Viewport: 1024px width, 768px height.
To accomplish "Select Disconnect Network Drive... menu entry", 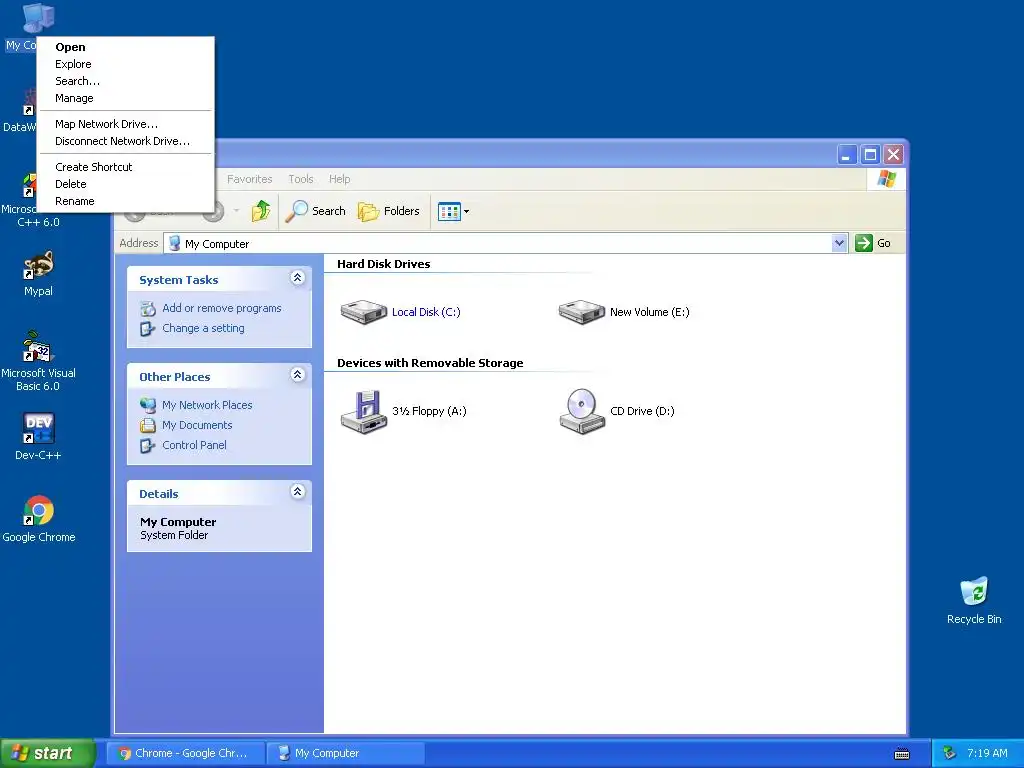I will point(125,141).
